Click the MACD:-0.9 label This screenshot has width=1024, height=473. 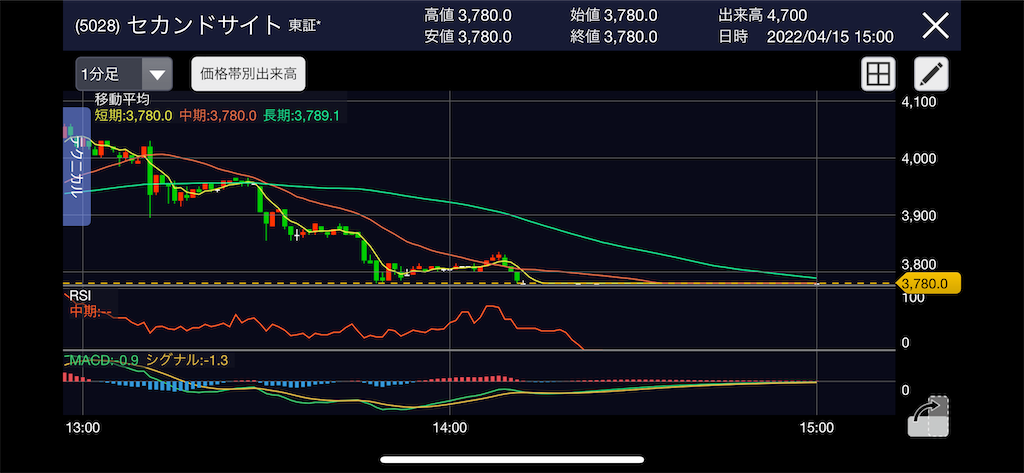(104, 359)
